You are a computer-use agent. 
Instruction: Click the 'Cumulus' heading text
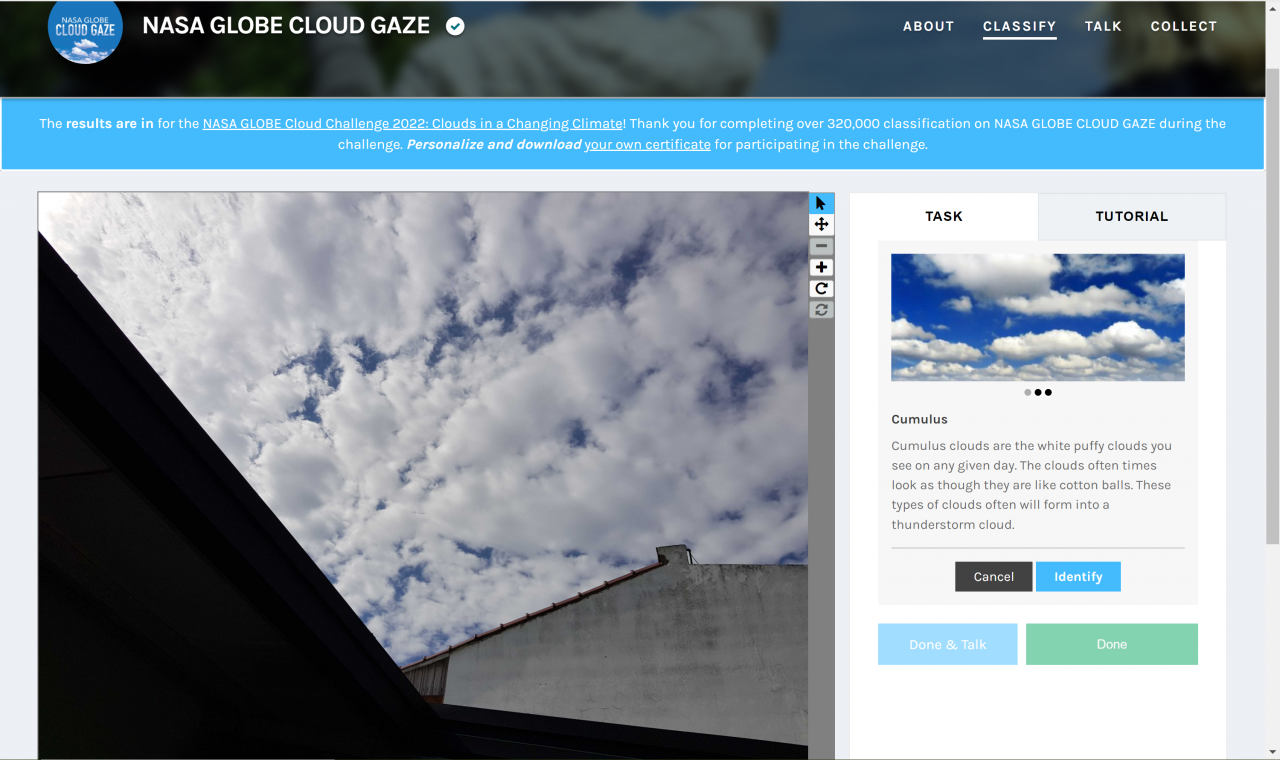pos(919,419)
